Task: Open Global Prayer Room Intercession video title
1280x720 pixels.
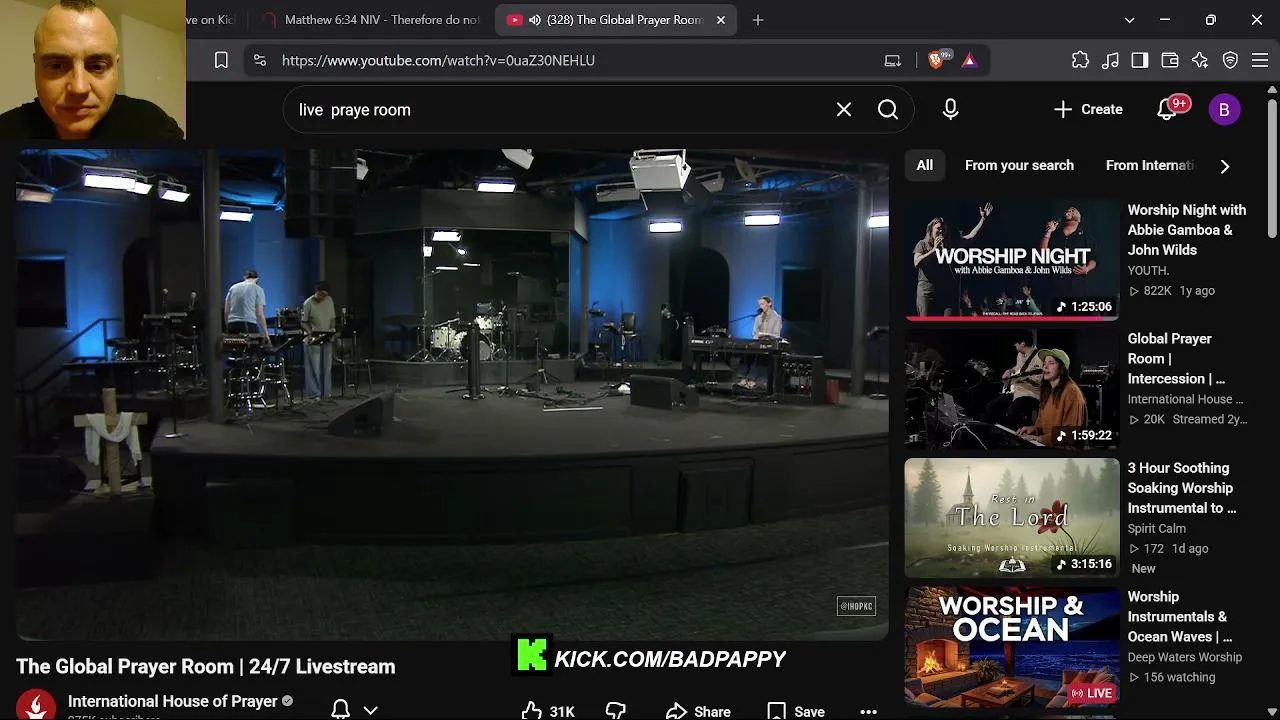Action: click(x=1177, y=359)
